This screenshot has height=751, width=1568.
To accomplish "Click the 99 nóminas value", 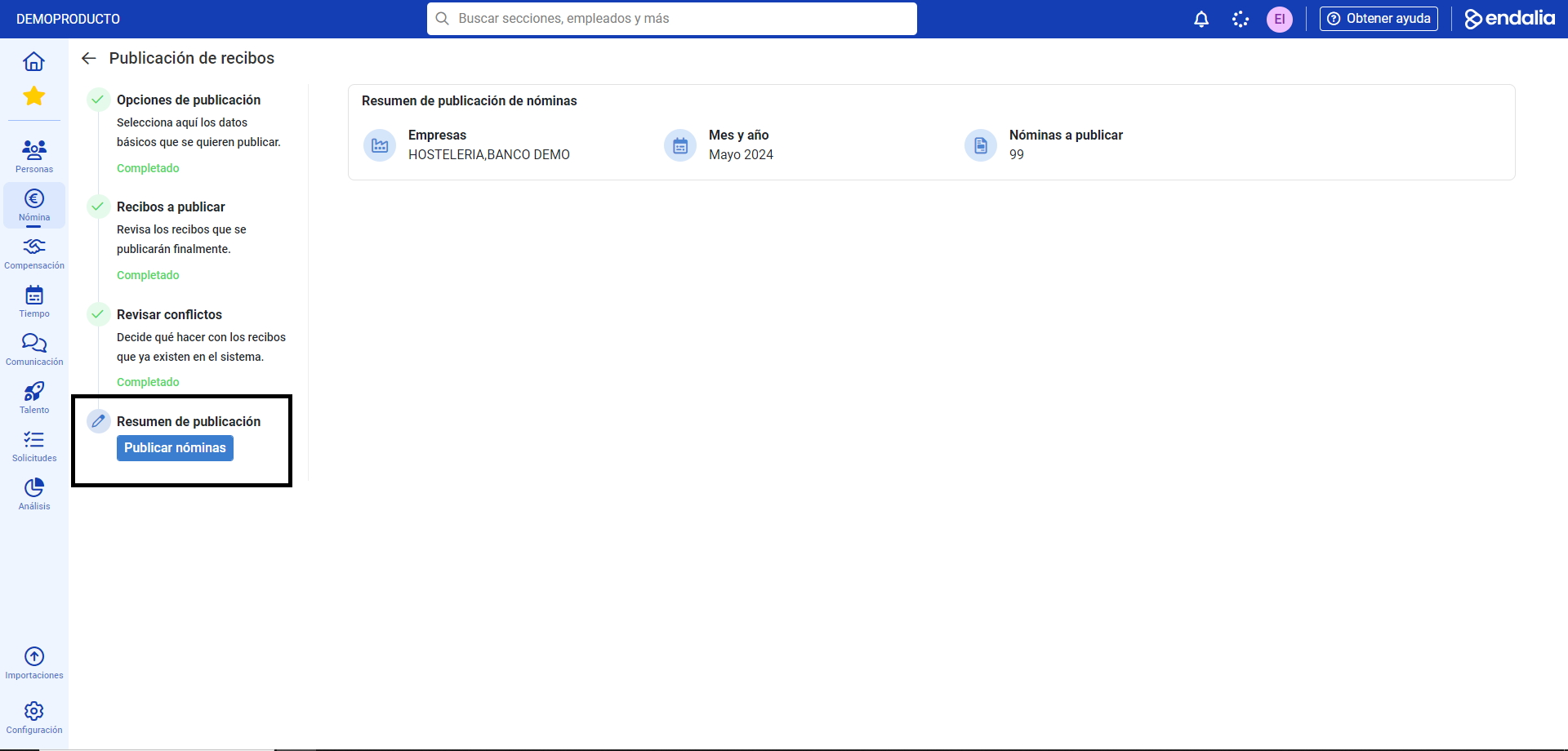I will point(1017,154).
